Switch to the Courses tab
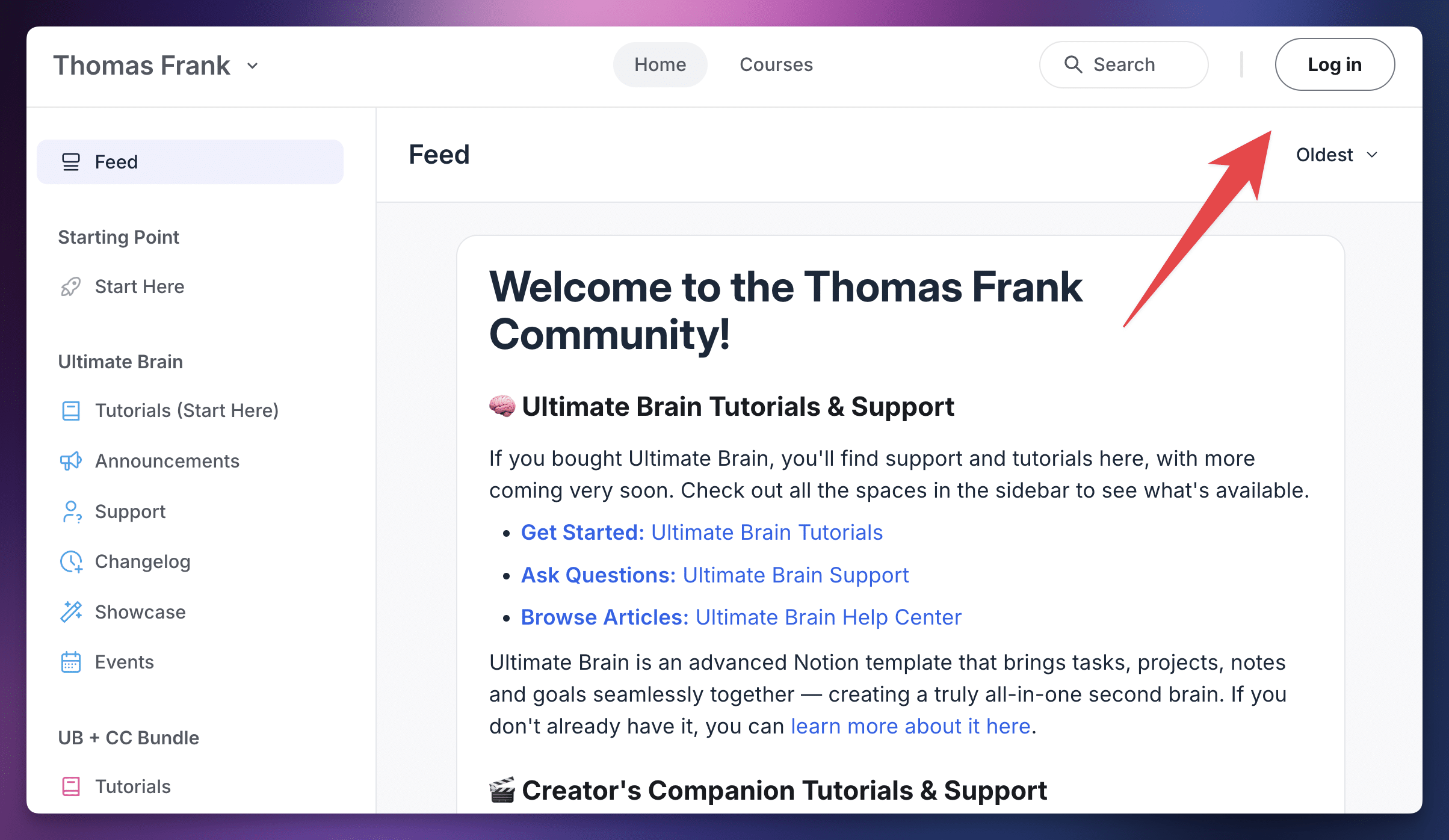The image size is (1449, 840). pos(776,64)
